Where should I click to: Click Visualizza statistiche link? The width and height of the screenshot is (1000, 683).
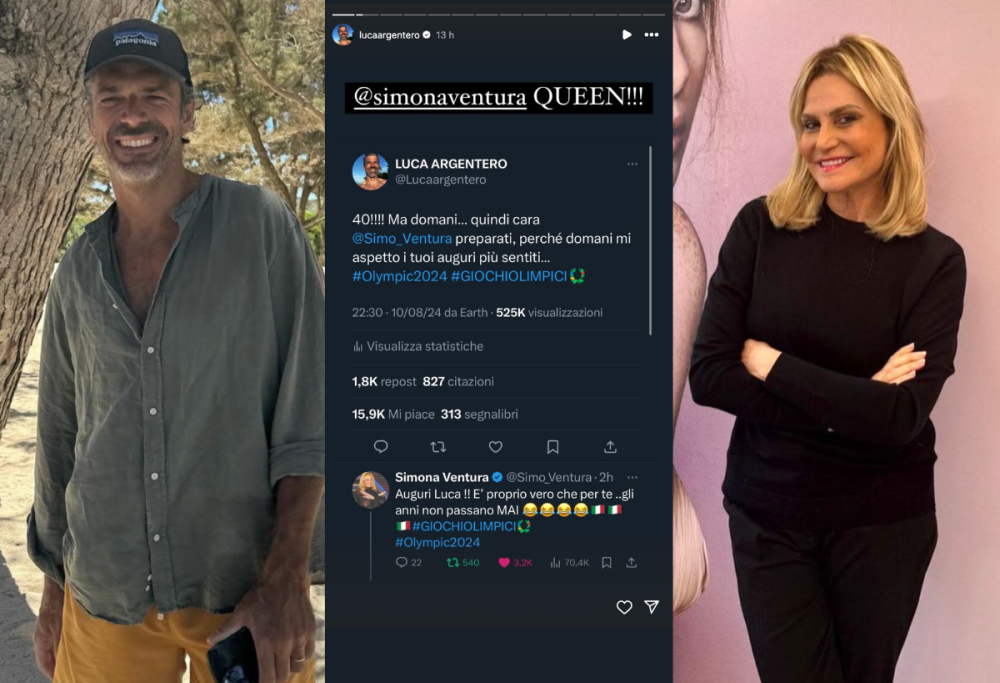[424, 346]
